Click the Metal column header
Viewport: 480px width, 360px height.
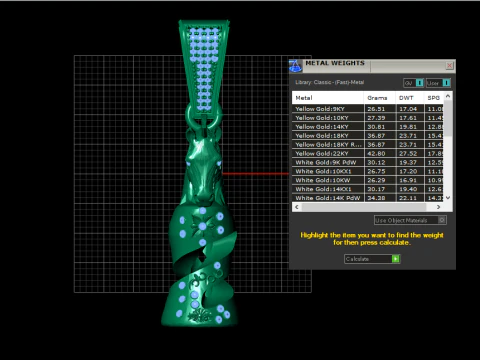(328, 98)
